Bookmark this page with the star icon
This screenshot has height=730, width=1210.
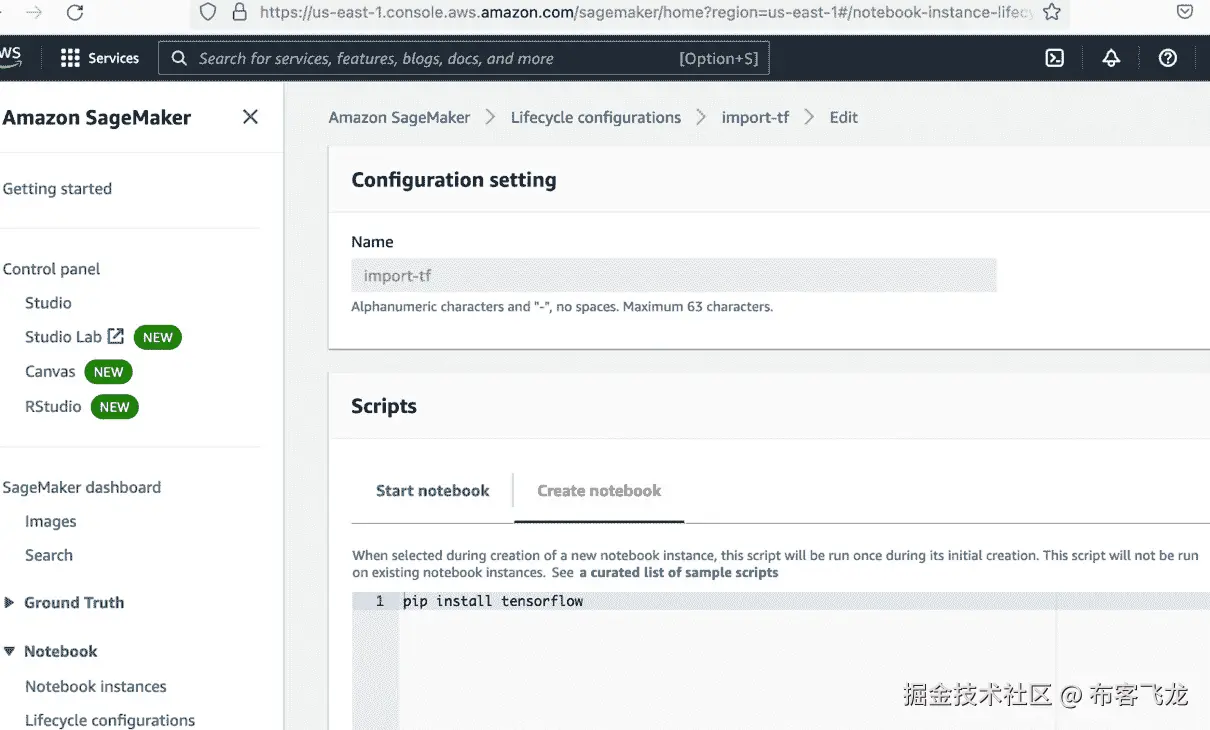(x=1051, y=12)
